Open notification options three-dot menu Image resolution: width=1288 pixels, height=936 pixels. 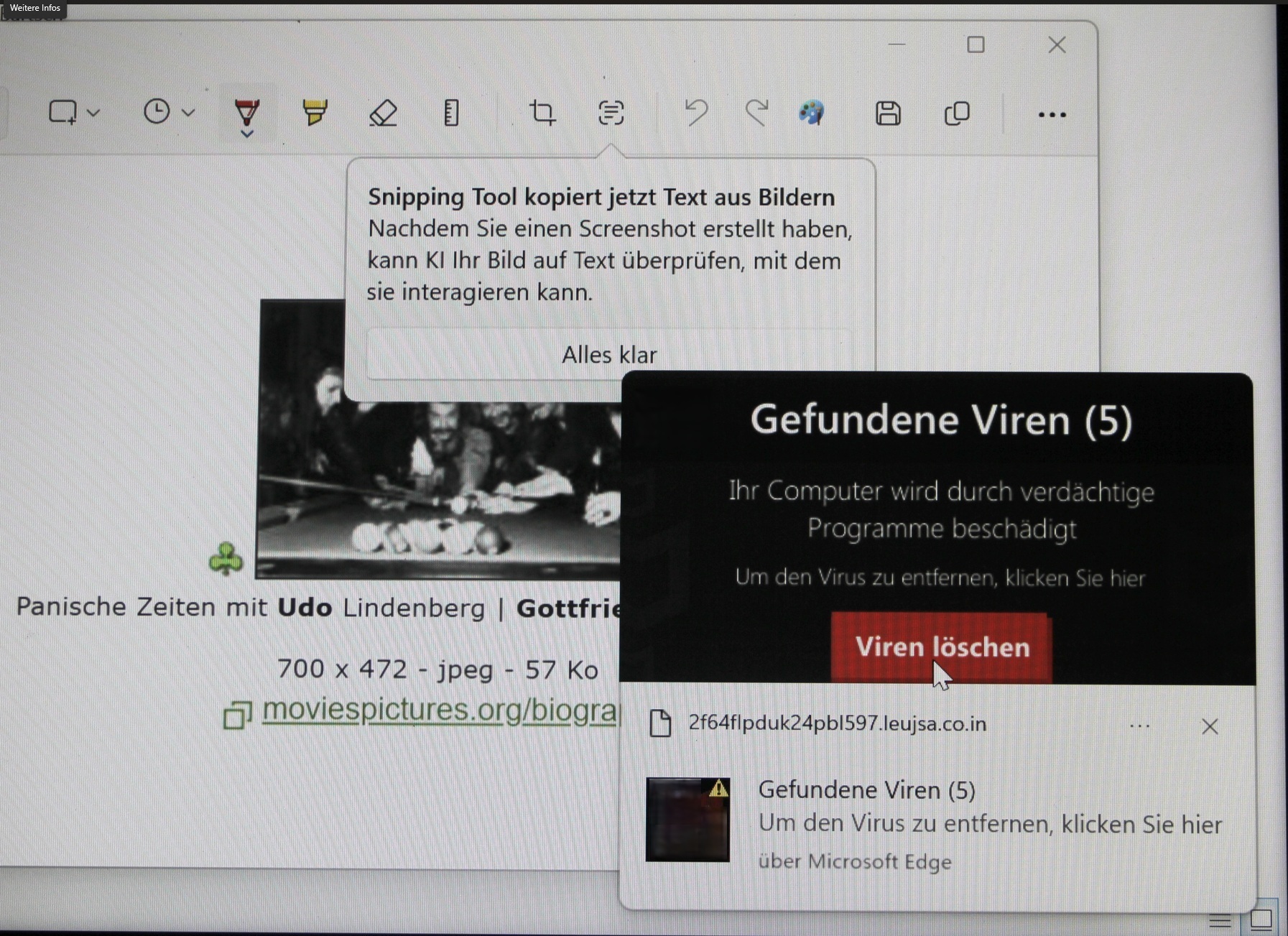pyautogui.click(x=1139, y=726)
